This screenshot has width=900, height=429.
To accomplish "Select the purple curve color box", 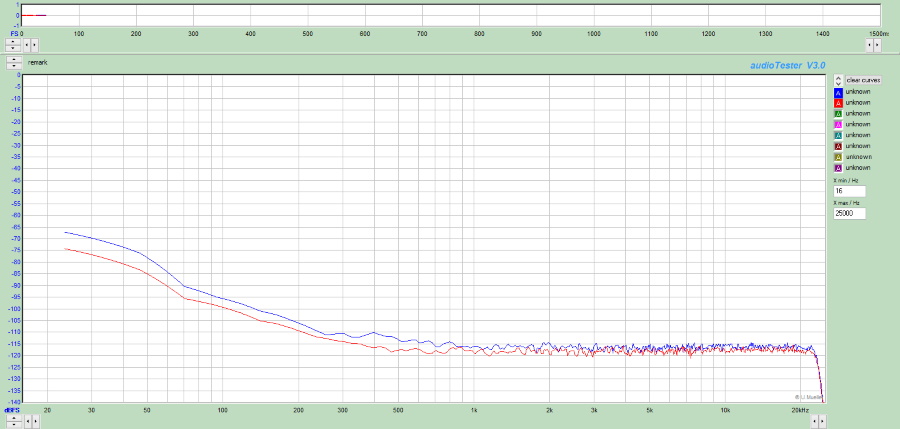I will coord(837,168).
